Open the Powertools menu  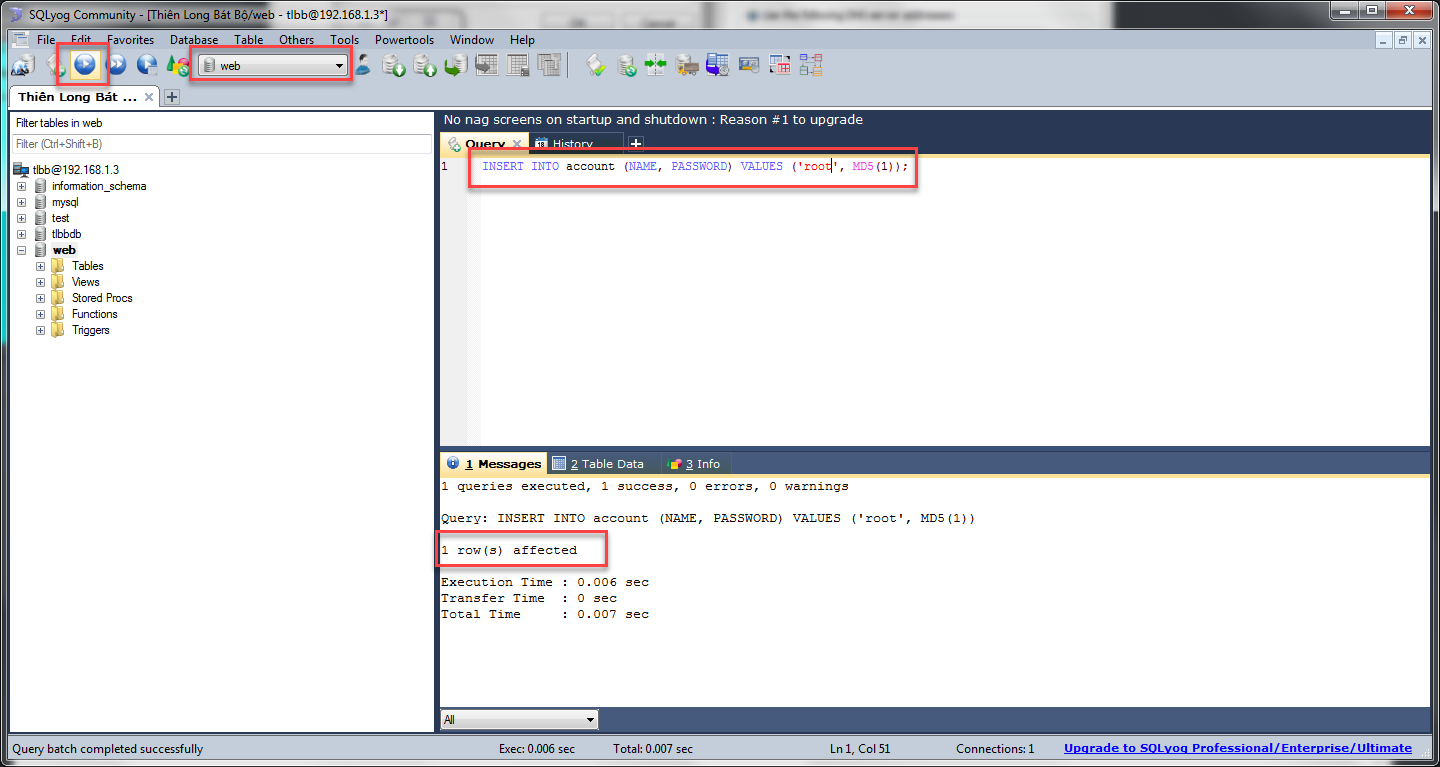[x=405, y=40]
